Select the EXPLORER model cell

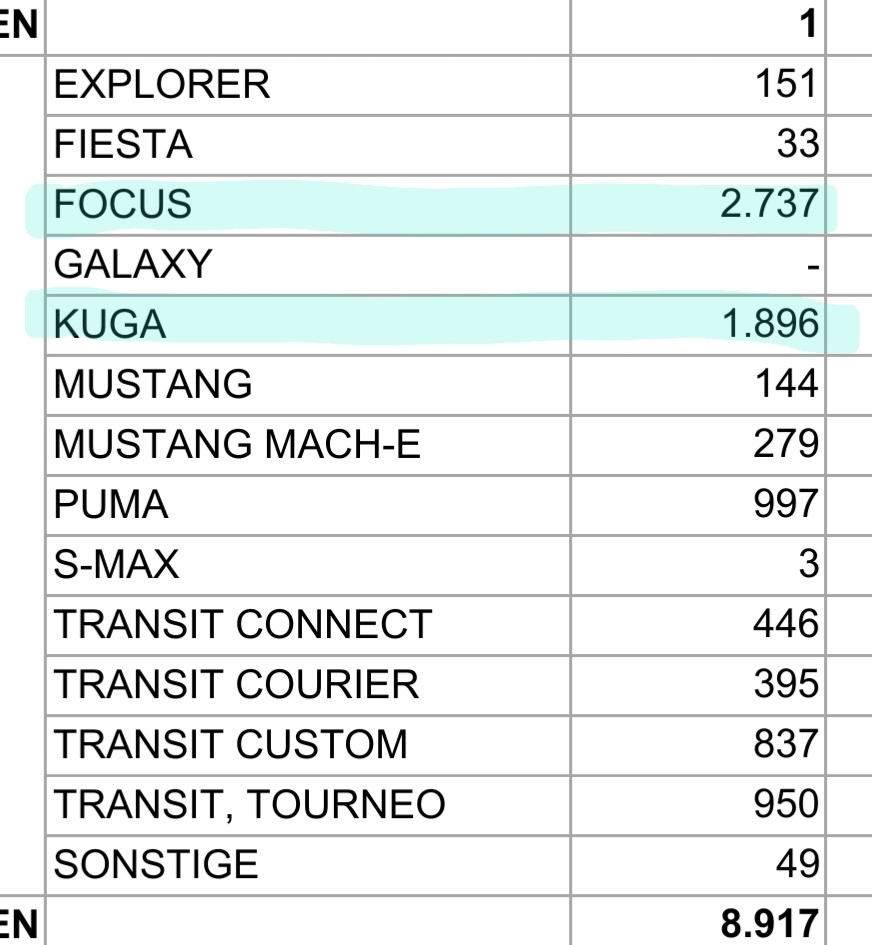tap(308, 85)
